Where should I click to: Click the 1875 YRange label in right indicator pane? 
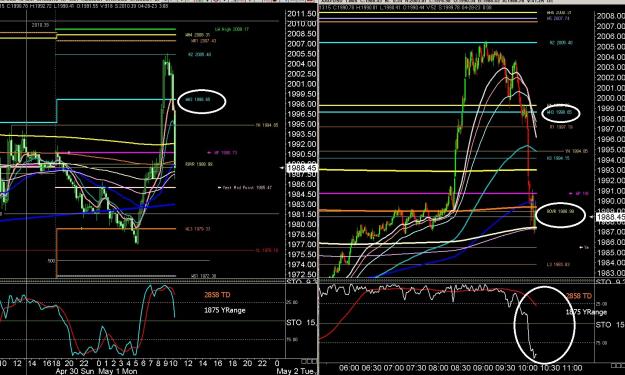[x=586, y=312]
